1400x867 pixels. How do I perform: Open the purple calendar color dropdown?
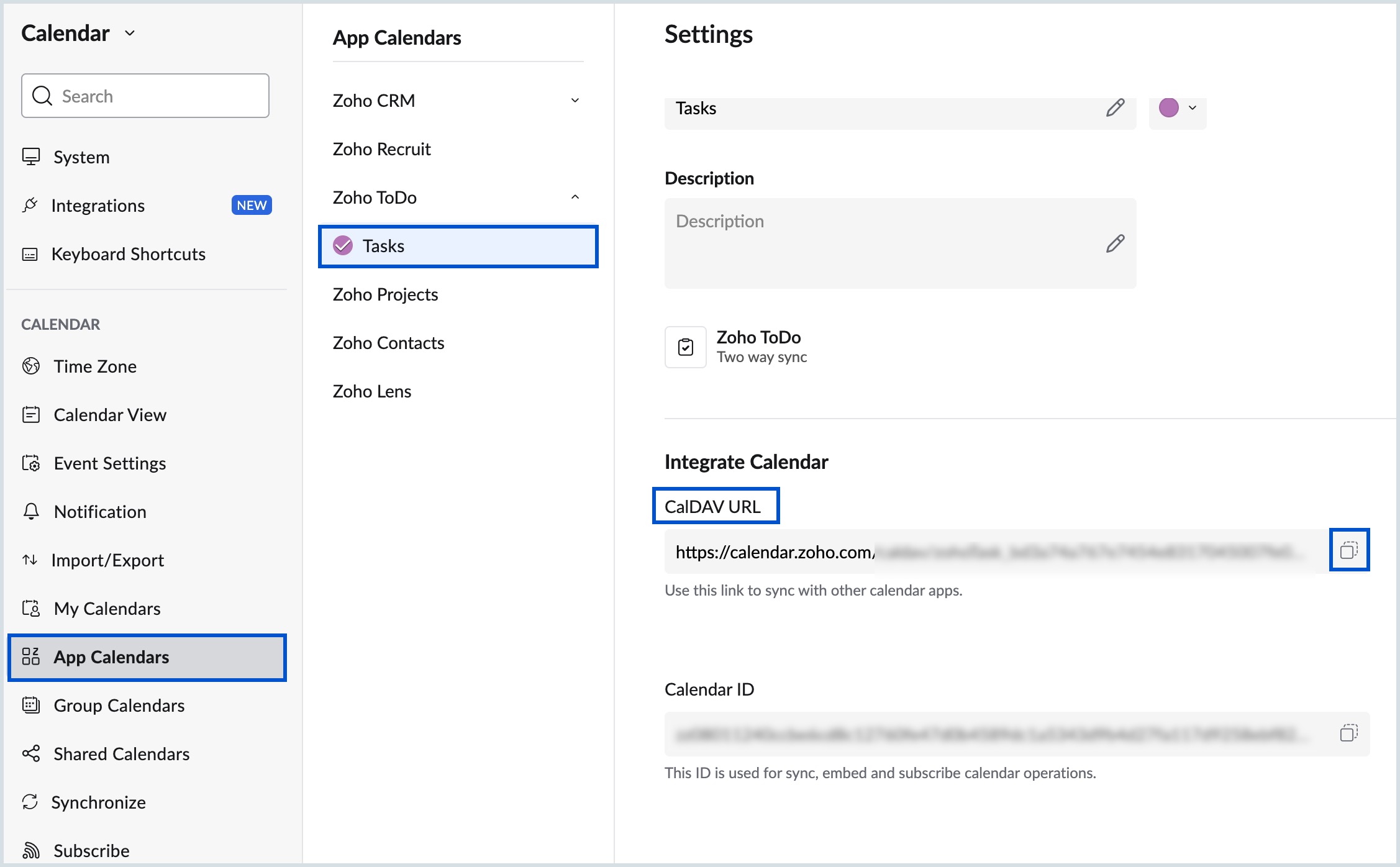pyautogui.click(x=1178, y=108)
